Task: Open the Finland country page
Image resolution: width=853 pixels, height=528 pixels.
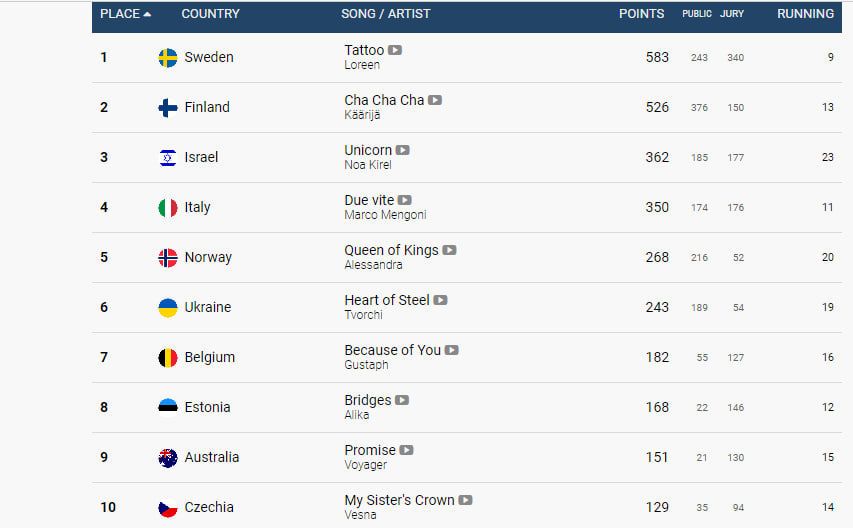Action: (207, 107)
